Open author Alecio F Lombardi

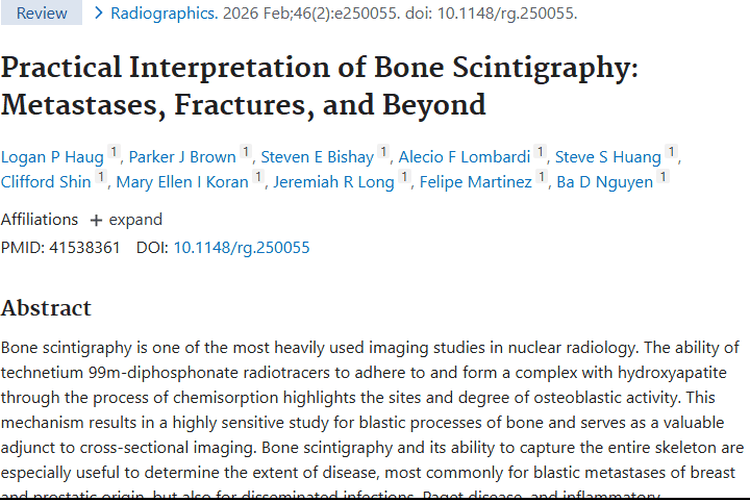[465, 157]
